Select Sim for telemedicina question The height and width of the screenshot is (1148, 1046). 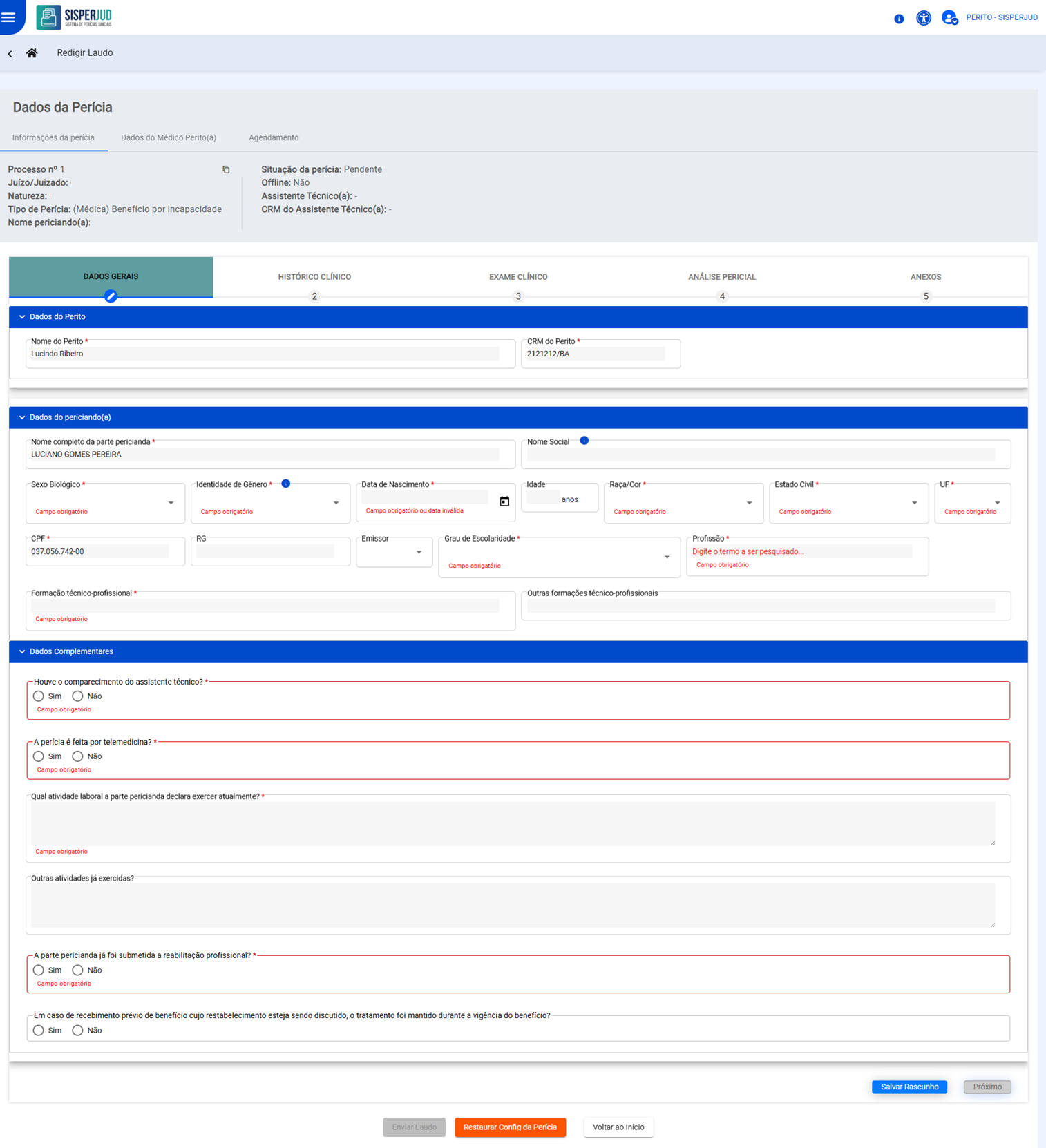pos(39,756)
